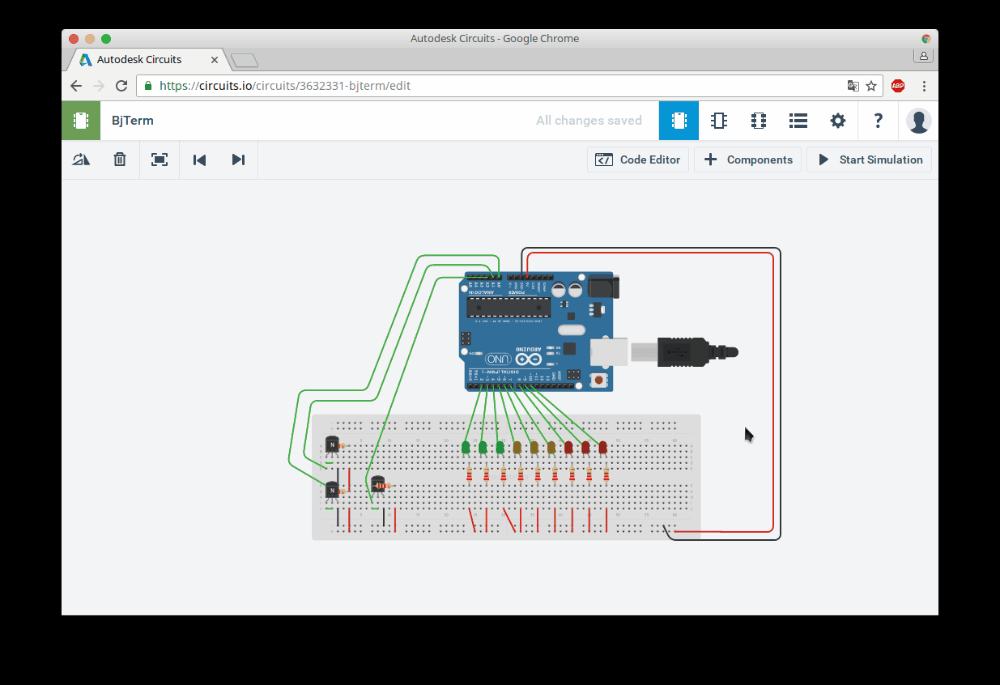The width and height of the screenshot is (1000, 685).
Task: Open a new browser tab
Action: click(245, 61)
